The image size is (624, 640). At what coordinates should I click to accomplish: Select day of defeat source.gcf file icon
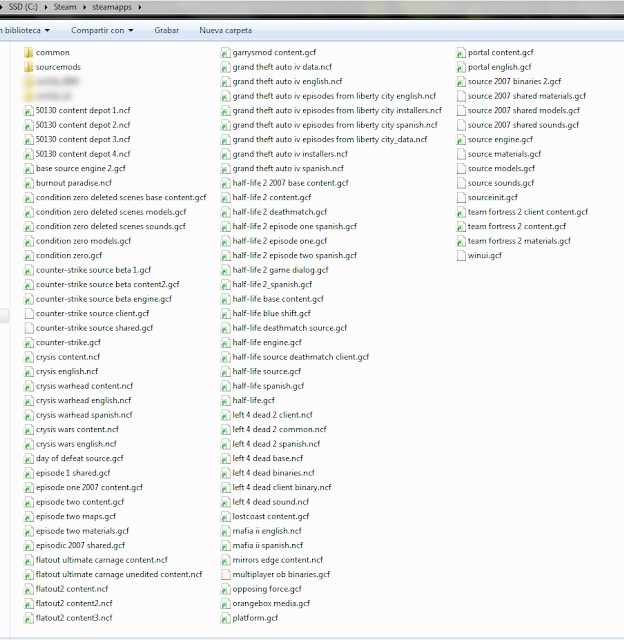click(x=29, y=459)
